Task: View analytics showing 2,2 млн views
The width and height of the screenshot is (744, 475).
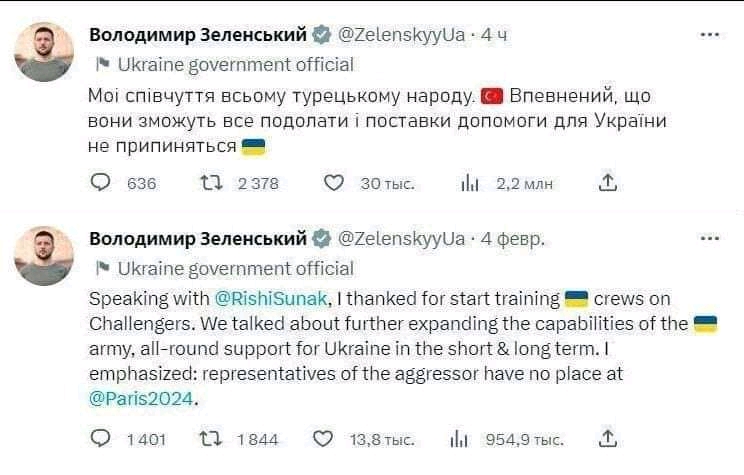Action: 470,183
